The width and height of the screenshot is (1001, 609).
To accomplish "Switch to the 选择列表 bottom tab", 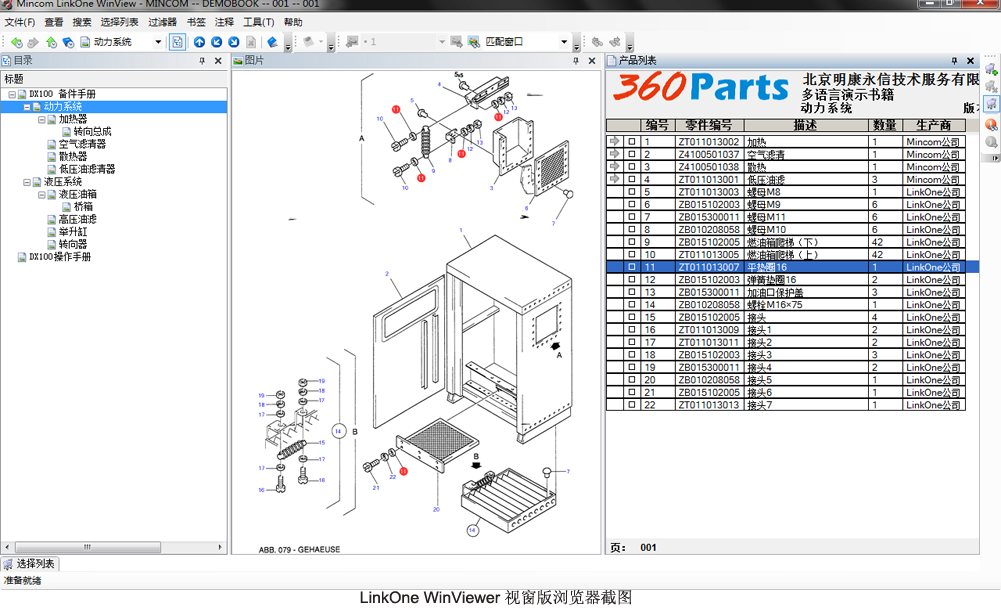I will [x=30, y=564].
